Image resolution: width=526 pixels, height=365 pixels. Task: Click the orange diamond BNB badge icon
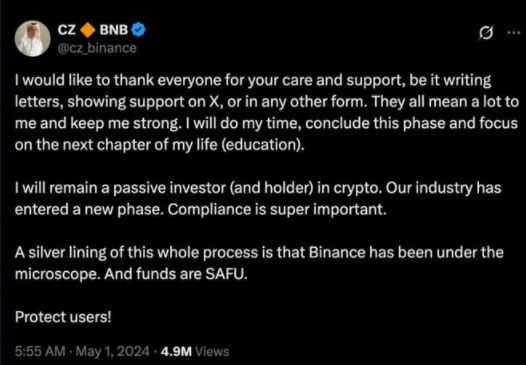click(88, 30)
